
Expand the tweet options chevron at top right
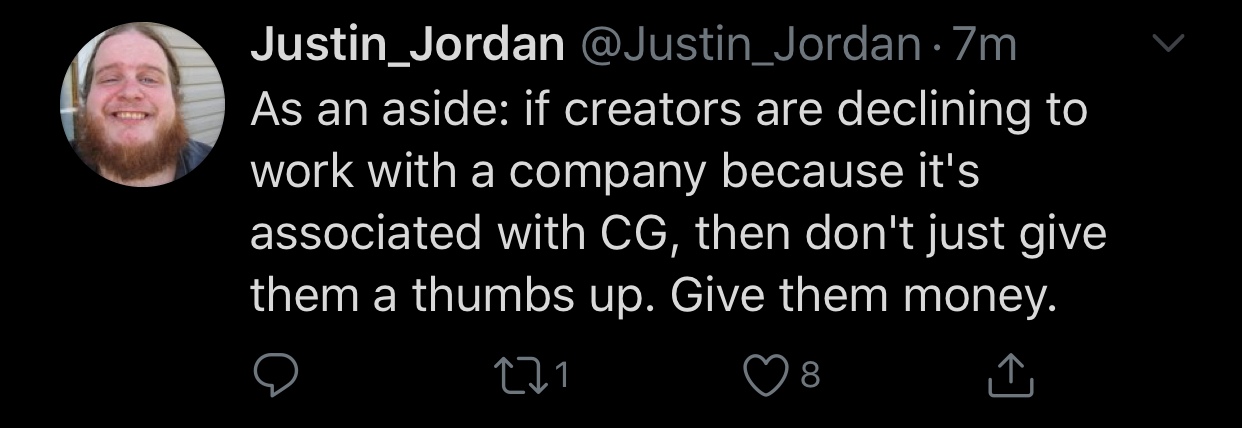pos(1167,43)
